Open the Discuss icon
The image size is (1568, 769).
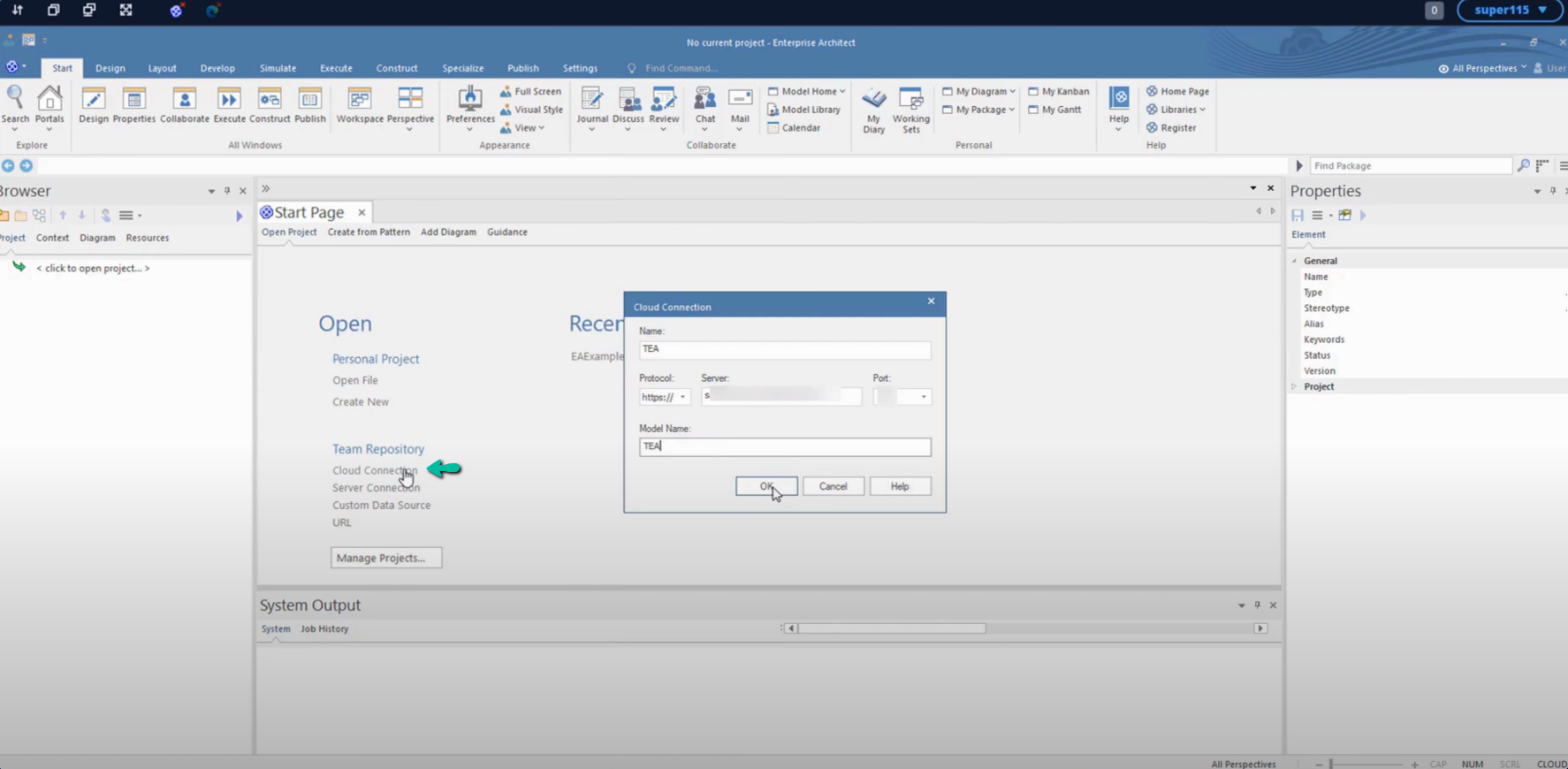coord(628,108)
